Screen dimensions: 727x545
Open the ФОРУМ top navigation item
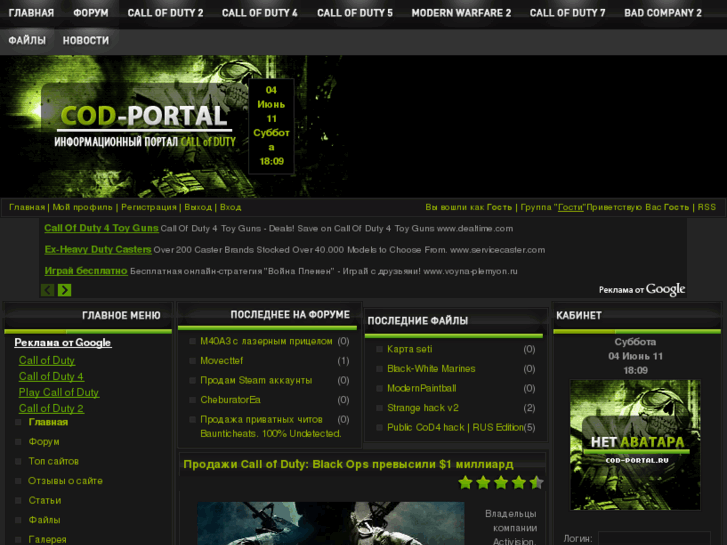(91, 13)
